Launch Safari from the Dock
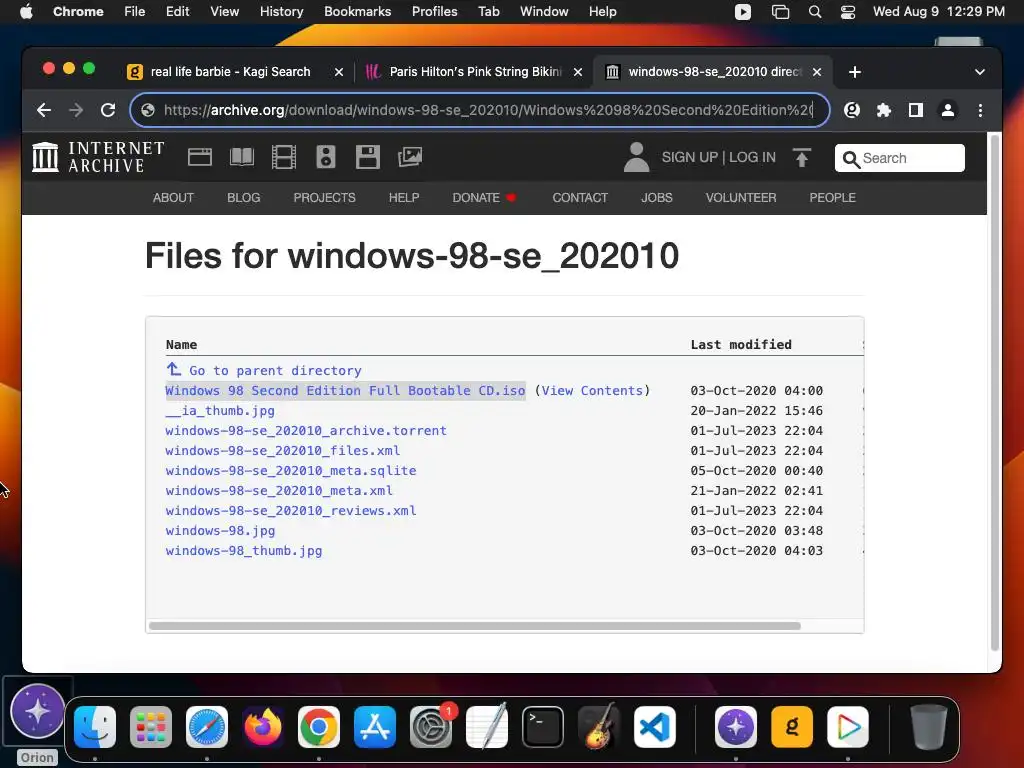Screen dimensions: 1024x768 point(207,727)
